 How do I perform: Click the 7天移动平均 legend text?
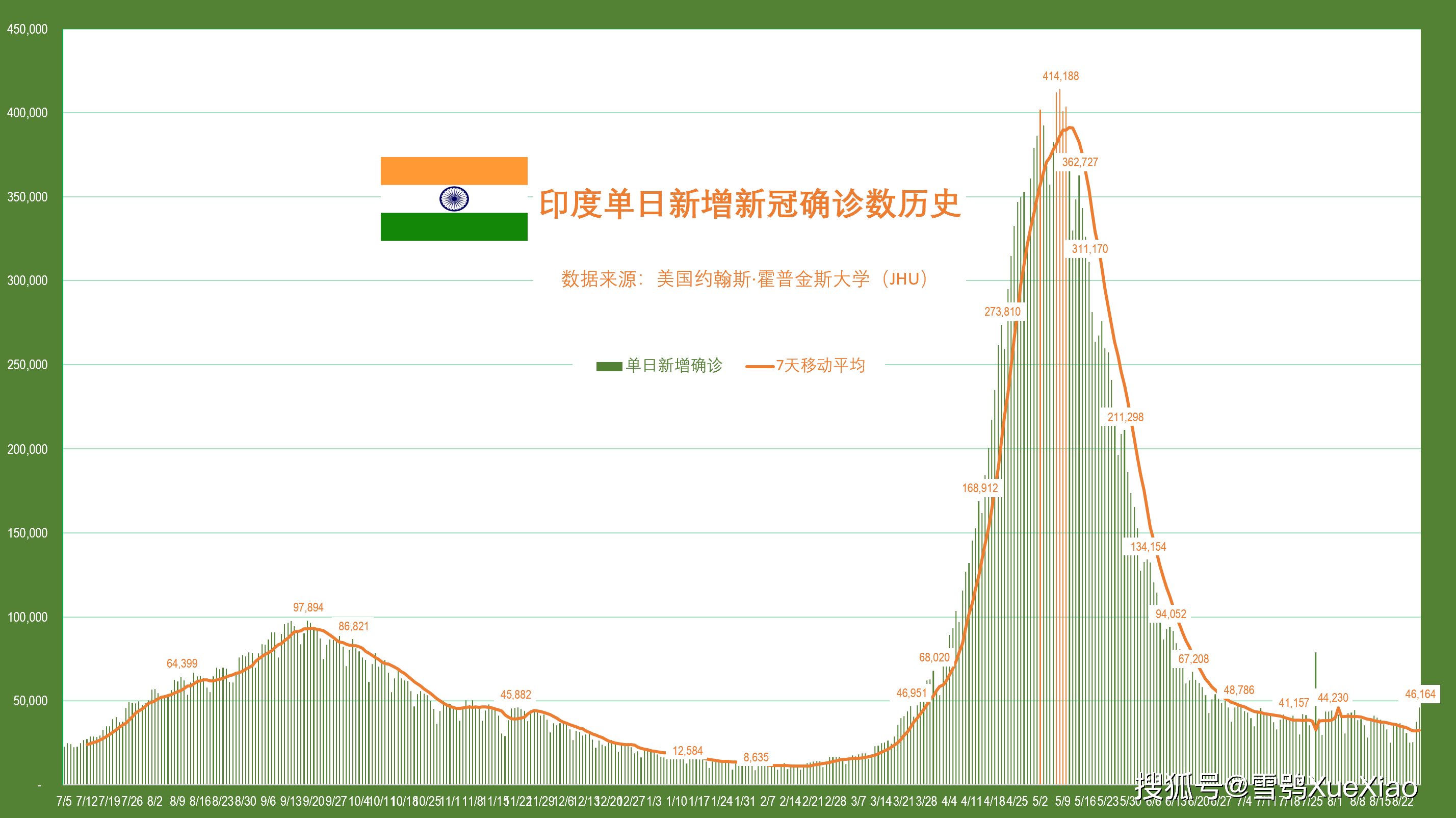coord(820,366)
